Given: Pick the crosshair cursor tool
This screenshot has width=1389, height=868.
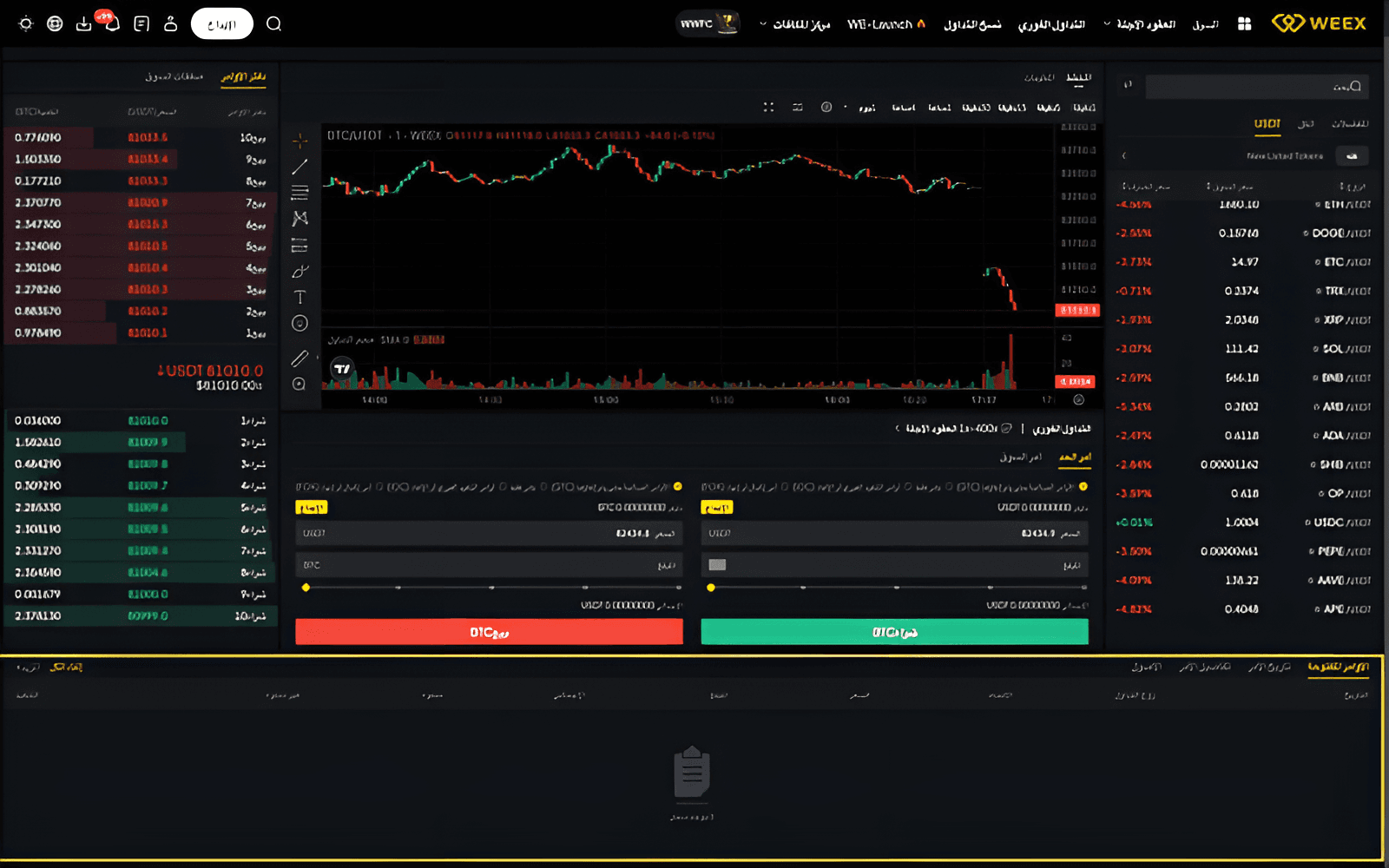Looking at the screenshot, I should coord(300,140).
